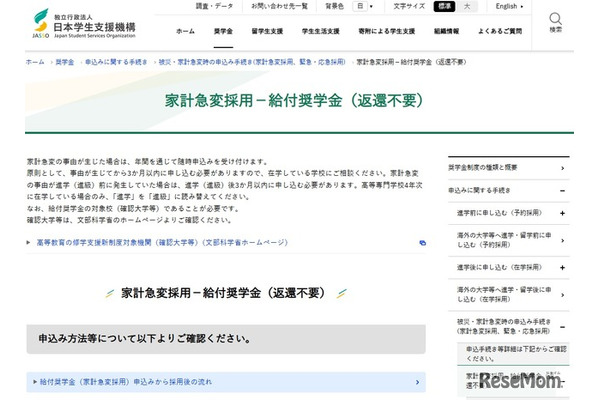
Task: Open お問い合わせ先一覧 link
Action: 279,6
